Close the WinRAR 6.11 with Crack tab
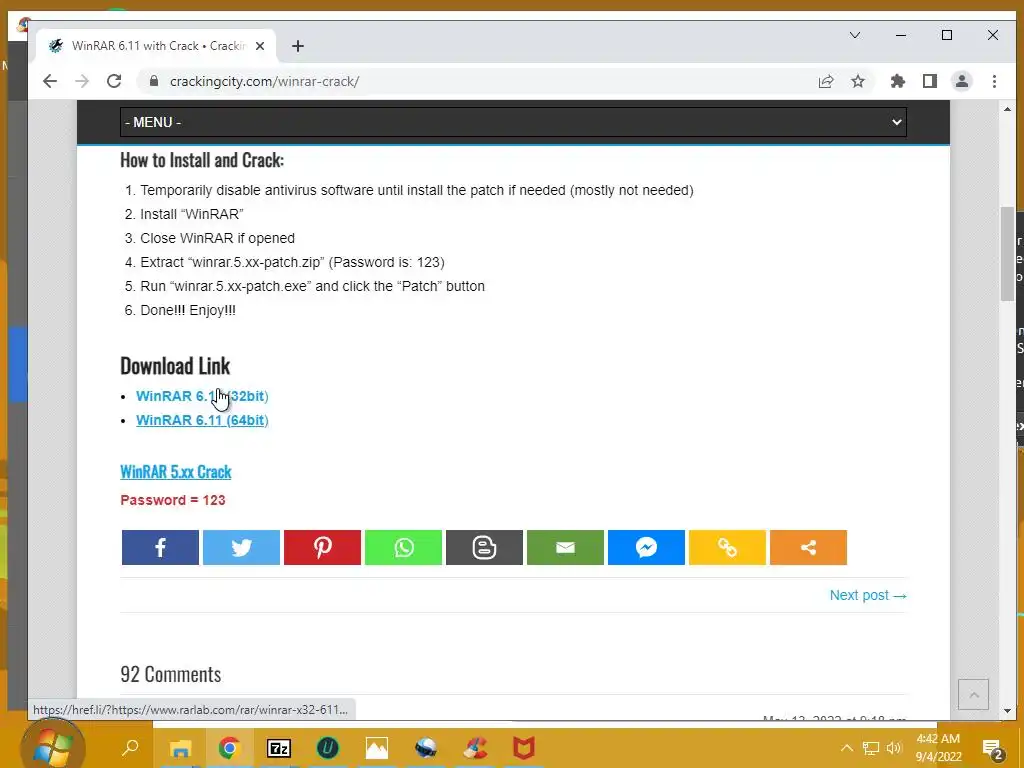The image size is (1024, 768). [x=260, y=46]
